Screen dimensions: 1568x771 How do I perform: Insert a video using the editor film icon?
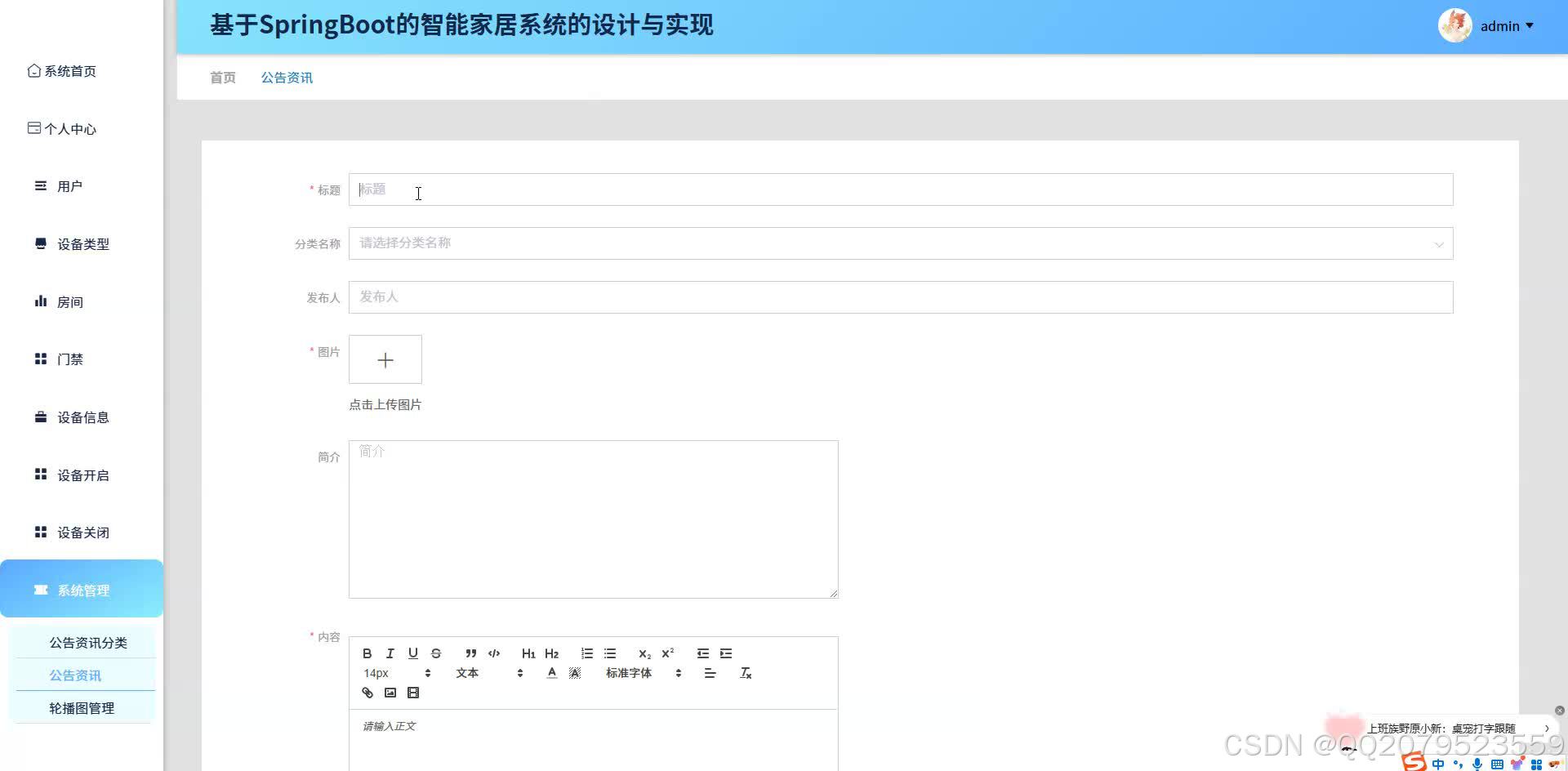(x=412, y=693)
